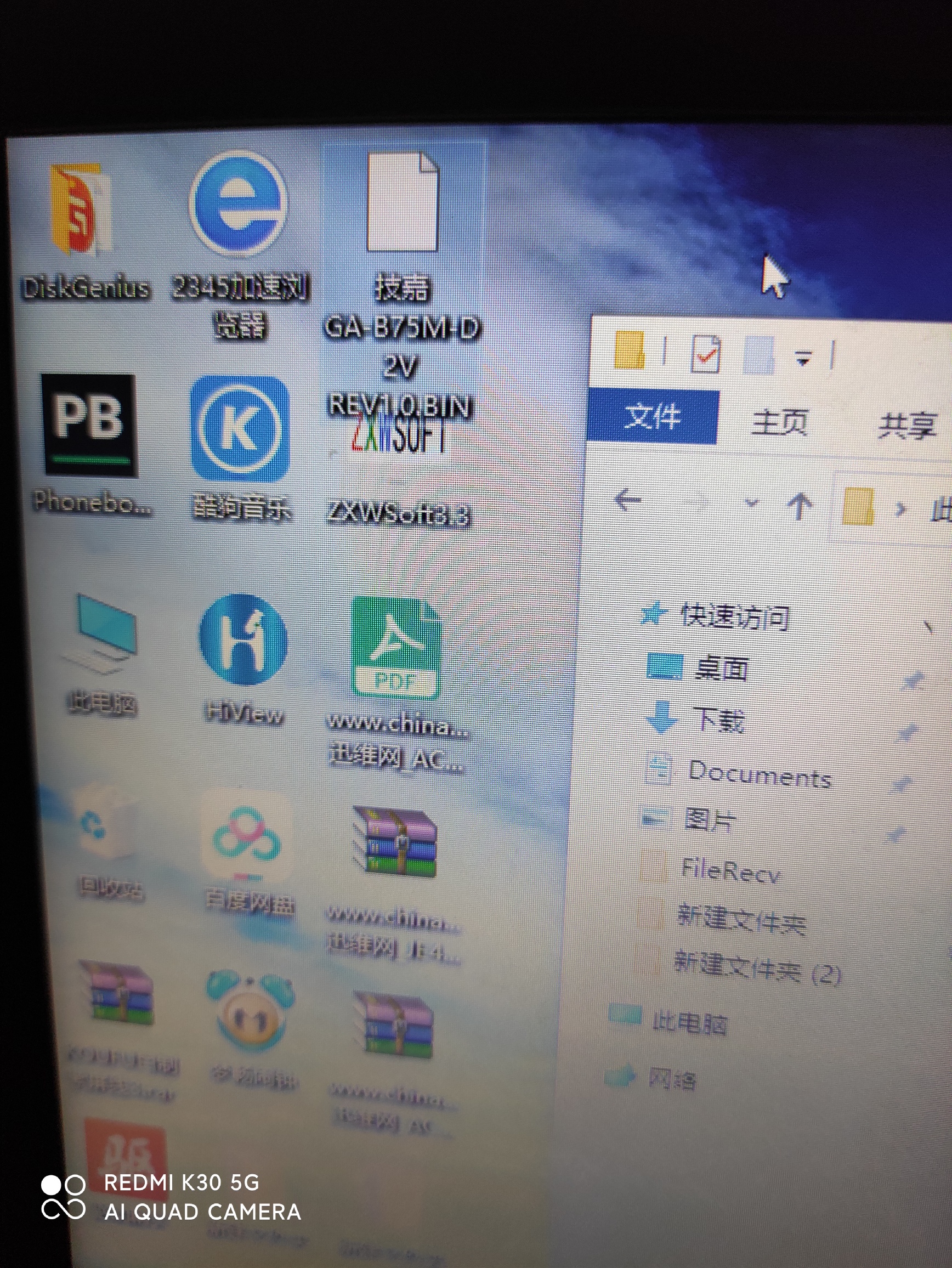Click the New Folder quick access icon
The height and width of the screenshot is (1268, 952).
pyautogui.click(x=758, y=355)
